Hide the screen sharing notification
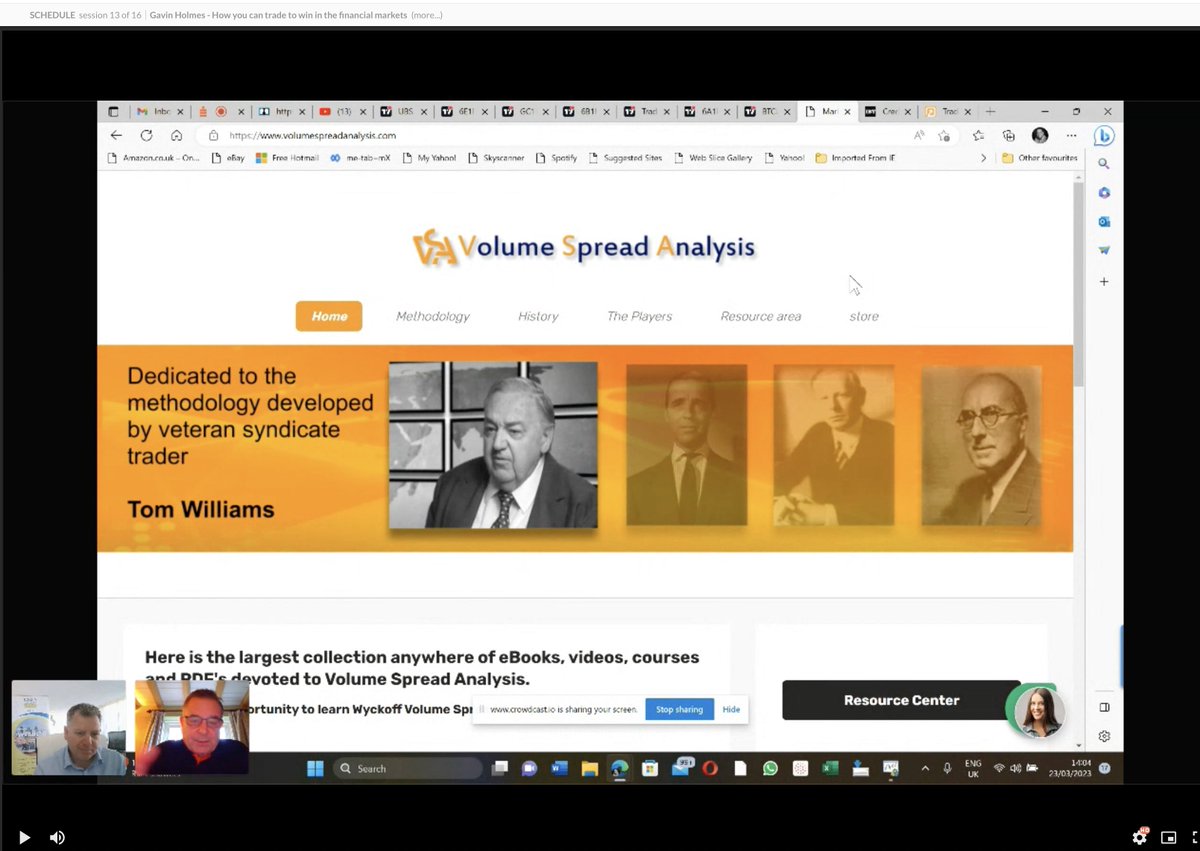1200x851 pixels. click(x=731, y=709)
